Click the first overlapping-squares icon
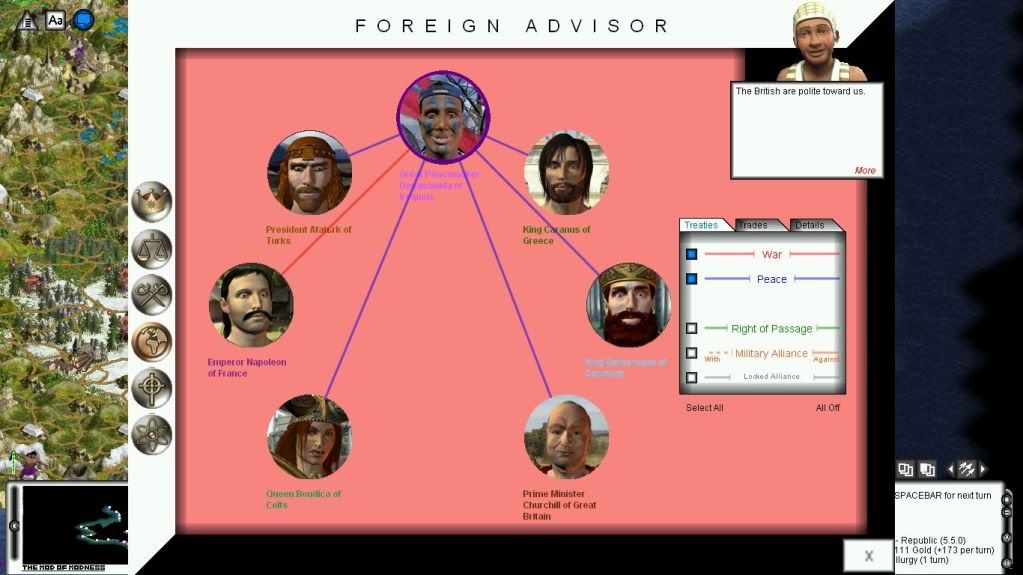Screen dimensions: 1023x575 tap(906, 469)
